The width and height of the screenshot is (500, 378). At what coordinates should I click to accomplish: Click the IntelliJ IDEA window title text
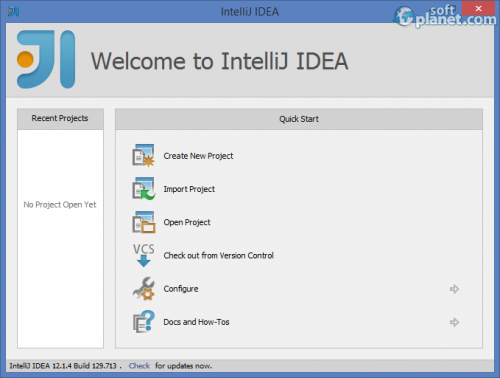pyautogui.click(x=250, y=12)
